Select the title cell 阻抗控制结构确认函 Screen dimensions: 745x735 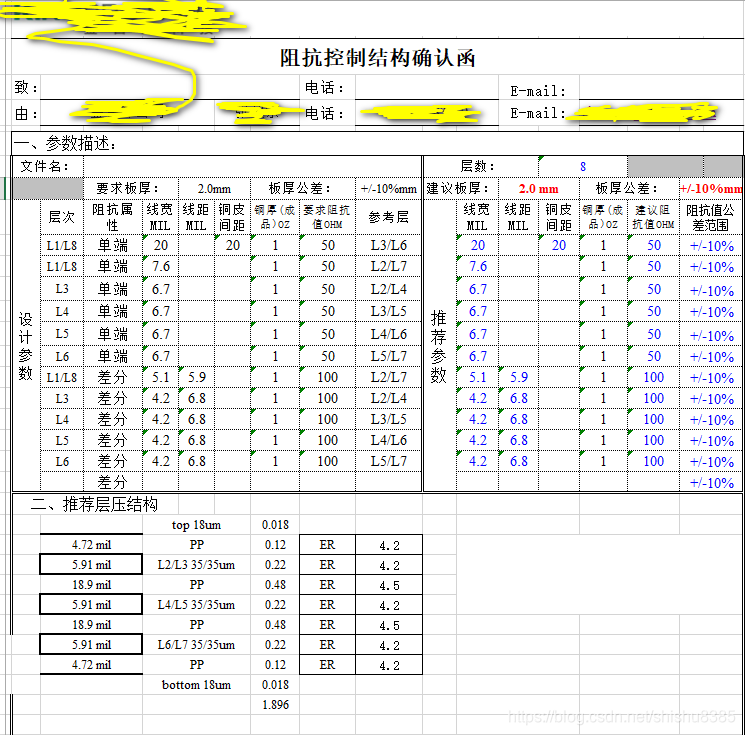coord(377,58)
